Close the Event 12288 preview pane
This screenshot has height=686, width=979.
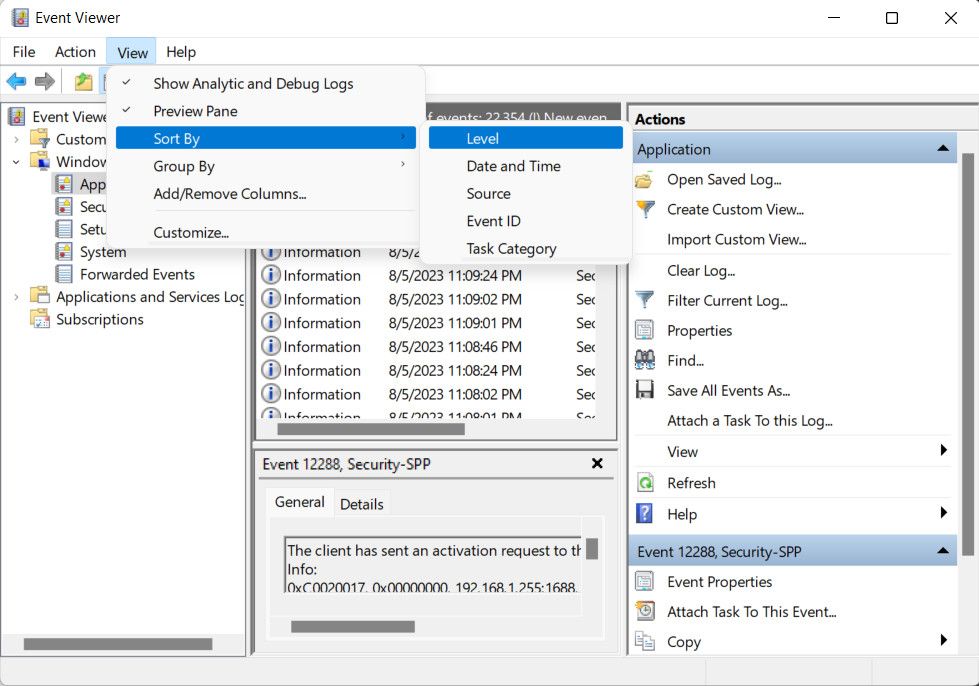tap(597, 464)
